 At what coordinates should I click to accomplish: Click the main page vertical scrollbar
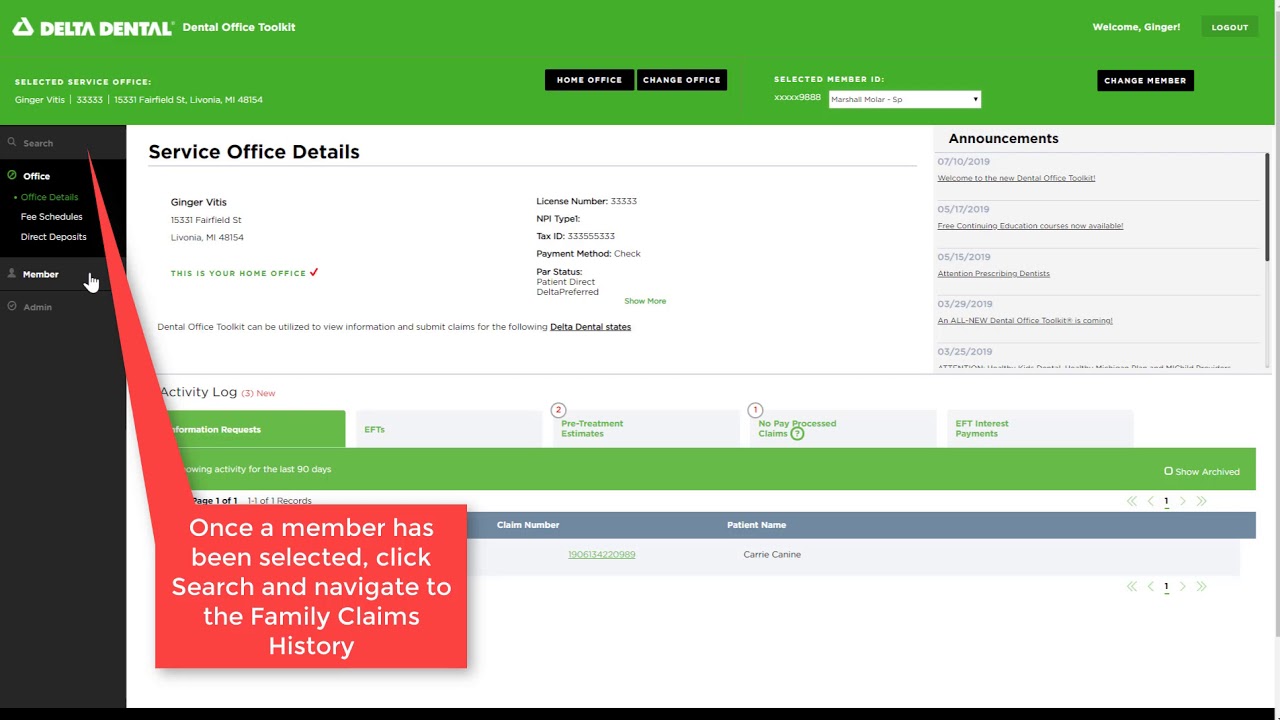coord(1276,320)
